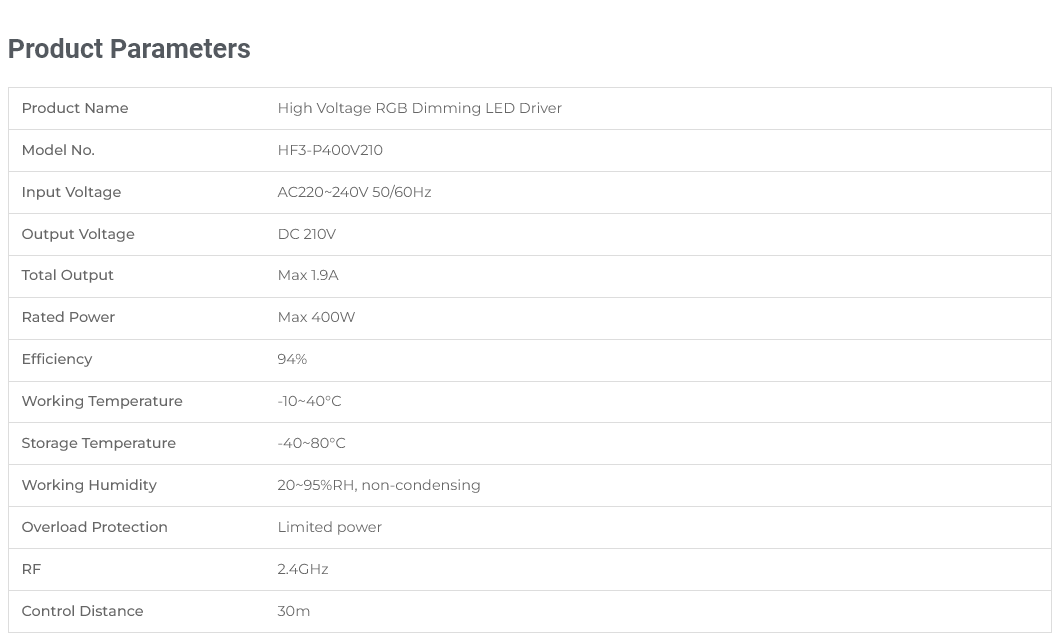Select the 94% efficiency value

coord(292,359)
